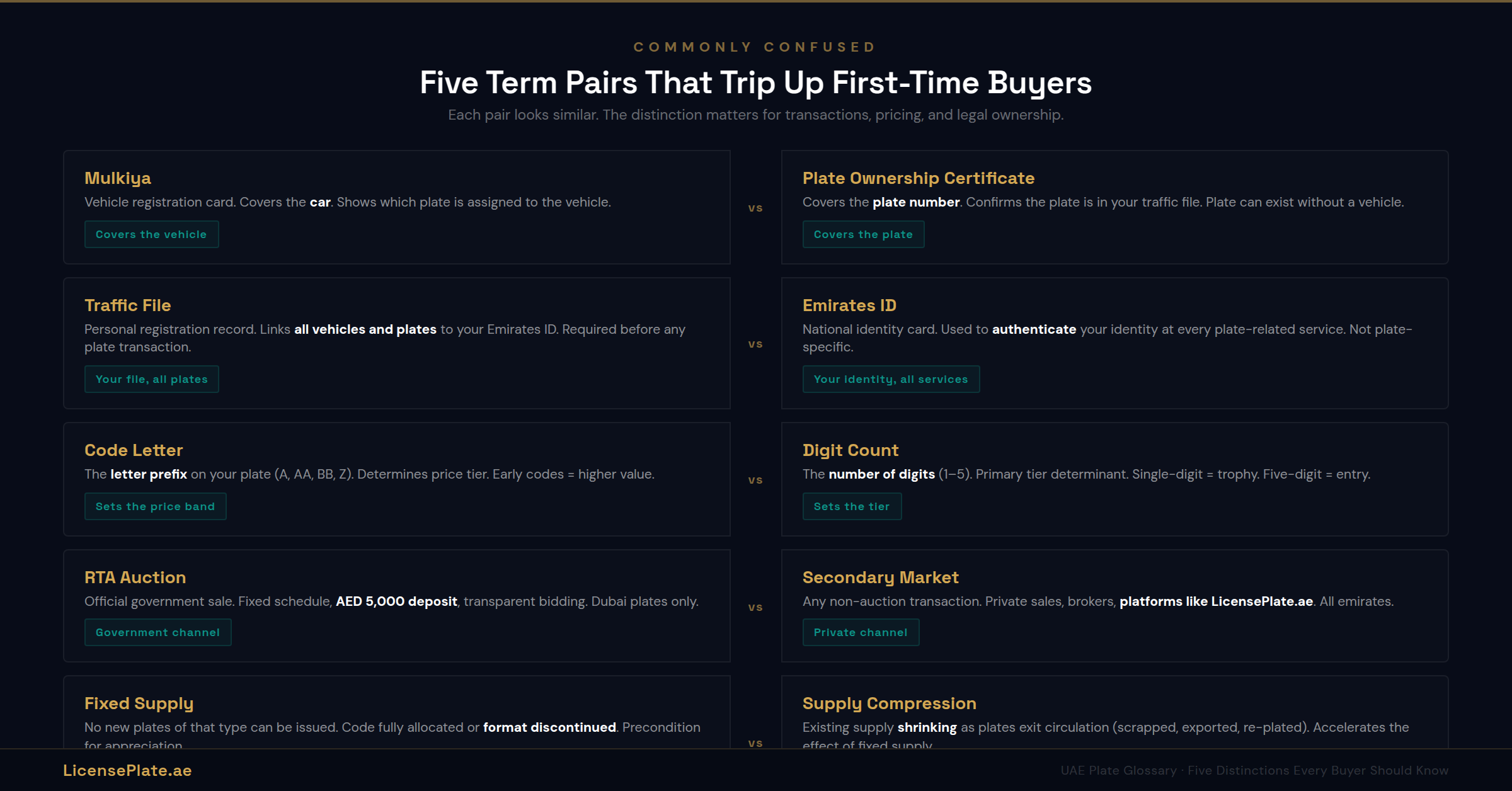Click the Plate Ownership Certificate heading
Screen dimensions: 1512x791
tap(918, 178)
